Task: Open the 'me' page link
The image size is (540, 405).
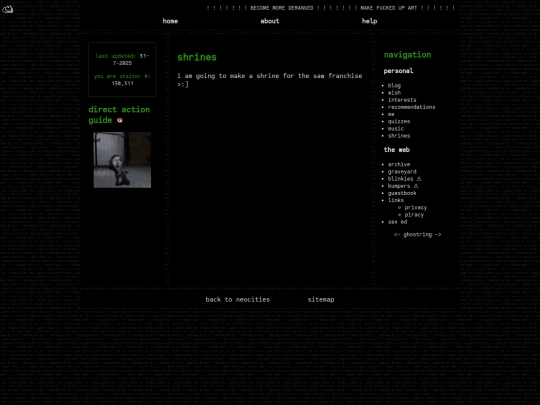Action: click(x=391, y=114)
